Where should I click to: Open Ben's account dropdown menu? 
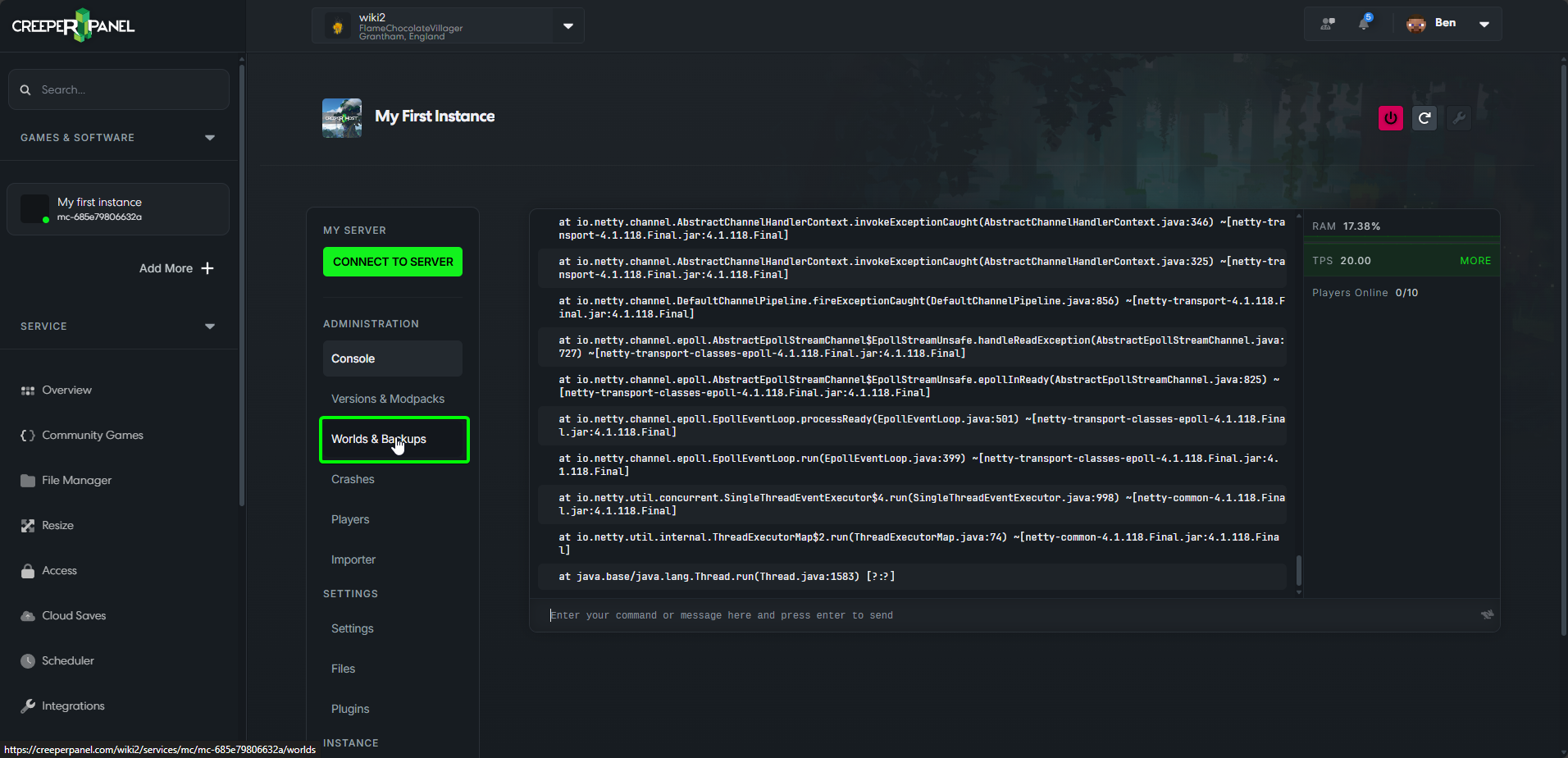(1484, 24)
